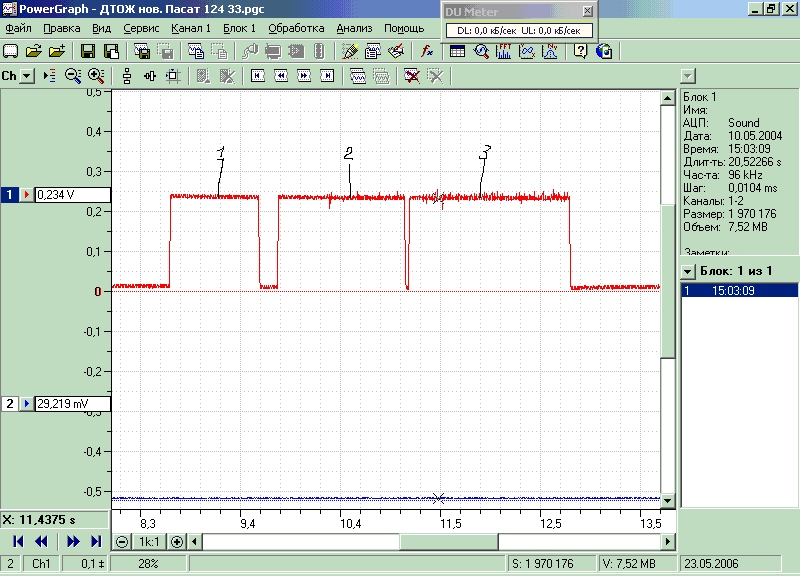
Task: Open the Анализ menu
Action: (x=354, y=29)
